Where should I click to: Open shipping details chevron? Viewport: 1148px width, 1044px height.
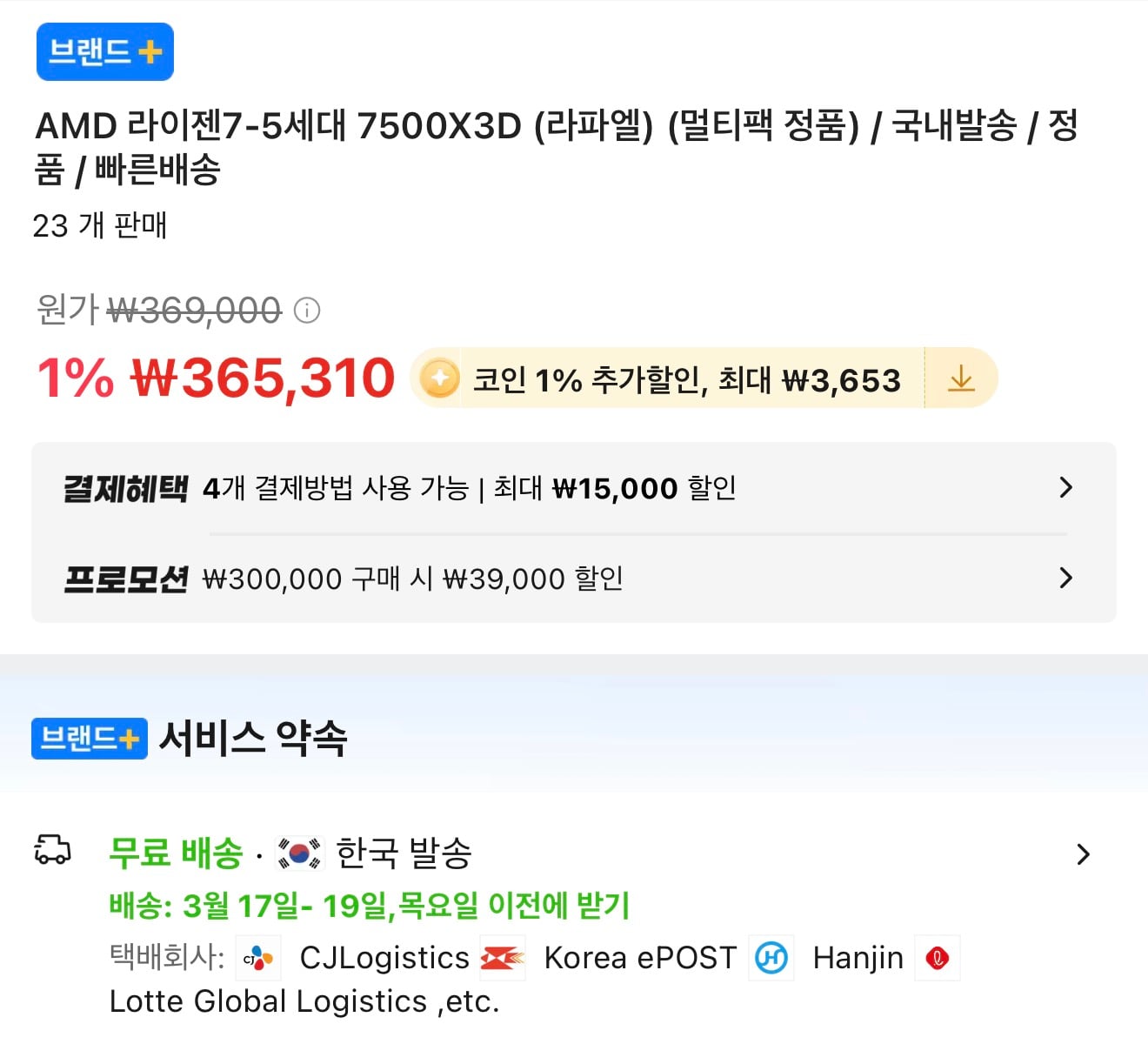pos(1083,854)
